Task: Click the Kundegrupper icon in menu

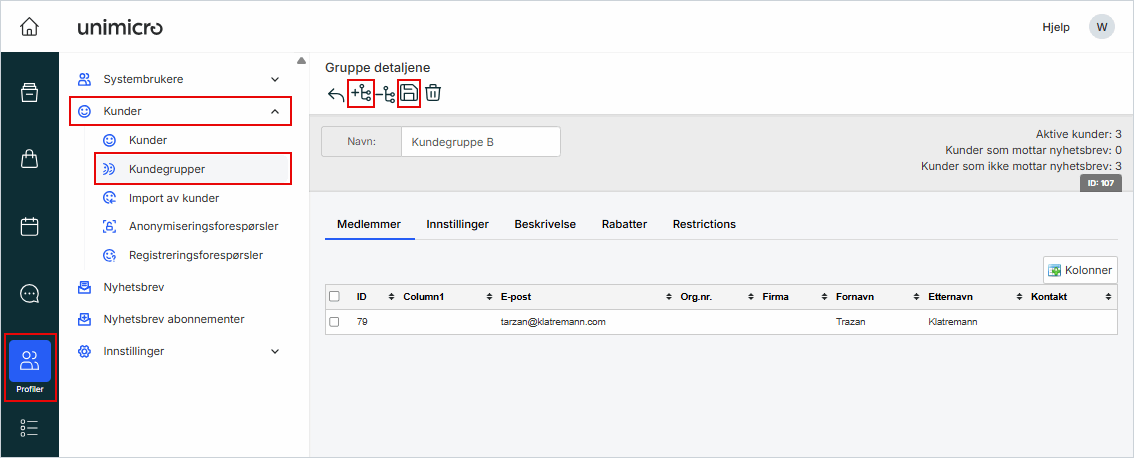Action: point(109,169)
